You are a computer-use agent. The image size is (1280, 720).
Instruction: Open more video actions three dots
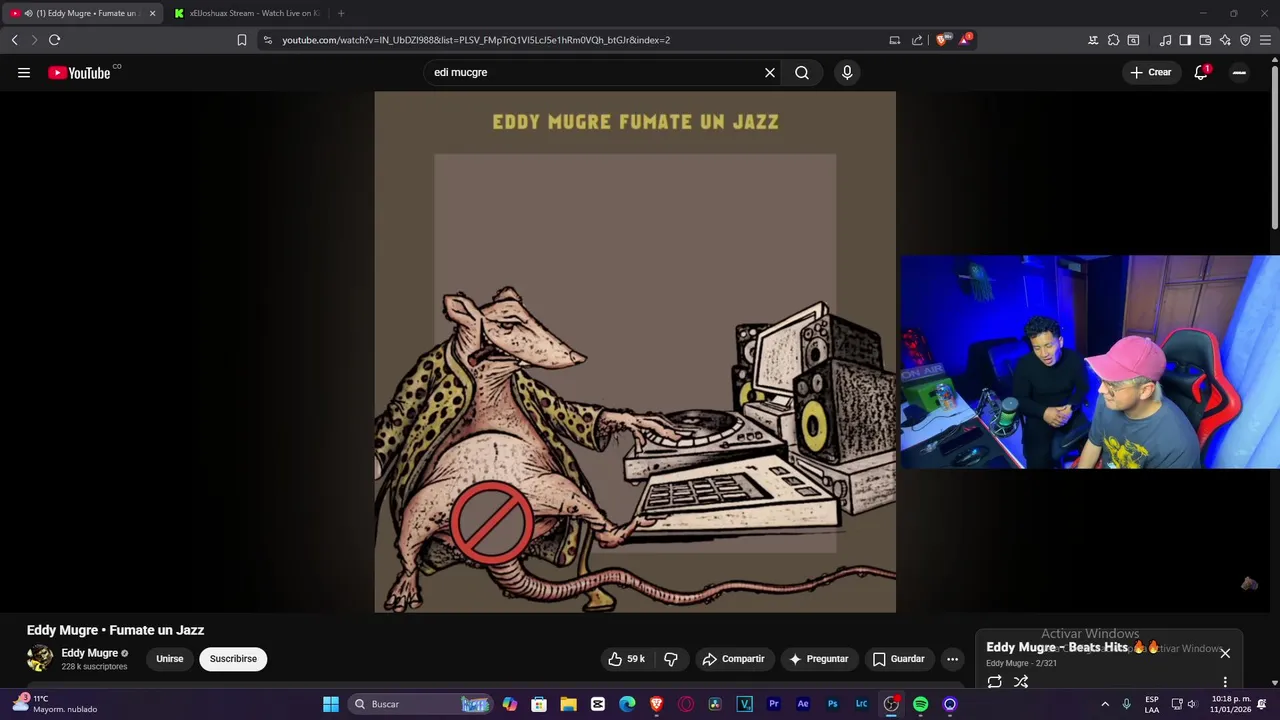[953, 659]
